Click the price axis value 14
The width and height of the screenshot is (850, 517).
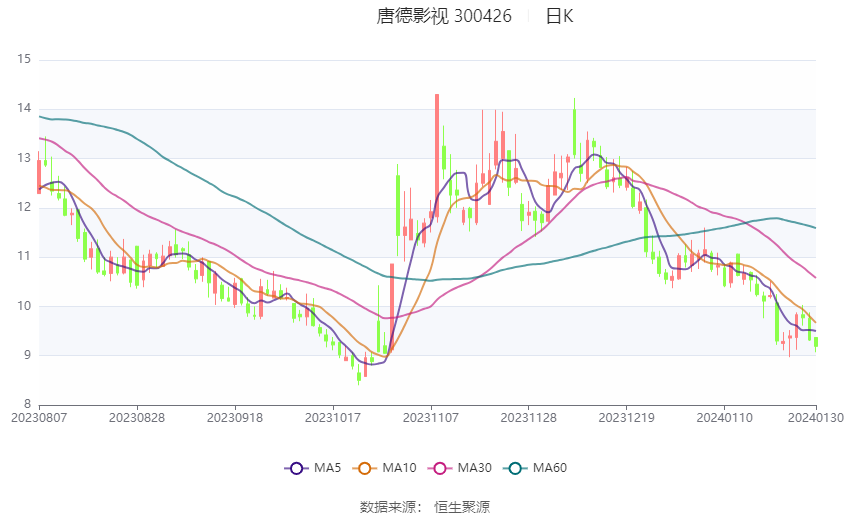(24, 108)
